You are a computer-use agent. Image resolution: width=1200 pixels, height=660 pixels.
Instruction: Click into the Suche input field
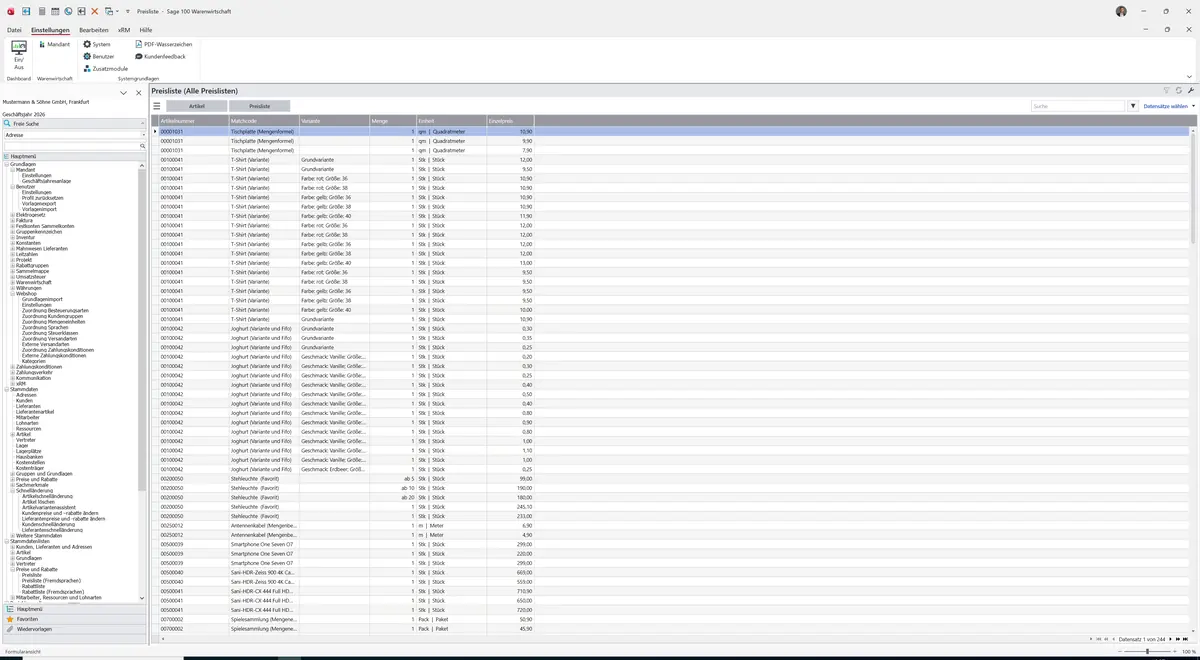coord(1078,106)
